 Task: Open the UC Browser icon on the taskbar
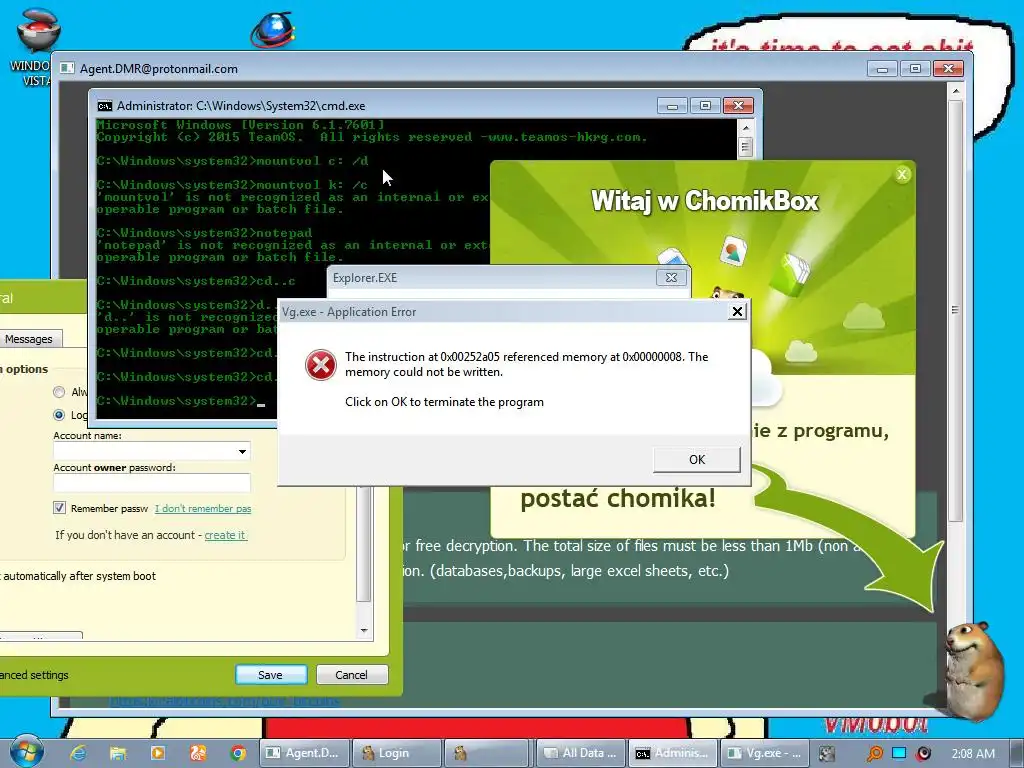coord(198,753)
